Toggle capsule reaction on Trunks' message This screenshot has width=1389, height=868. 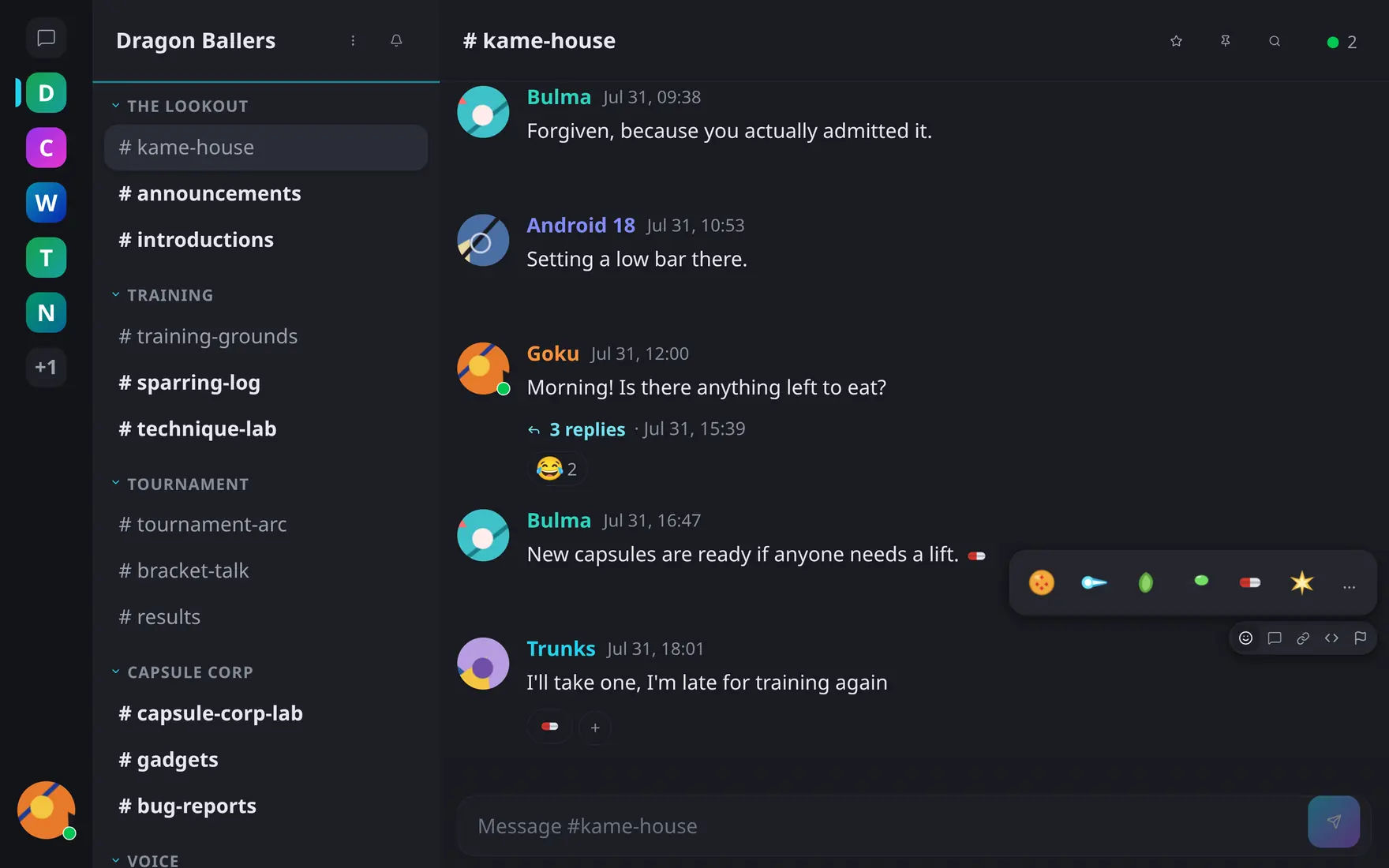coord(550,727)
